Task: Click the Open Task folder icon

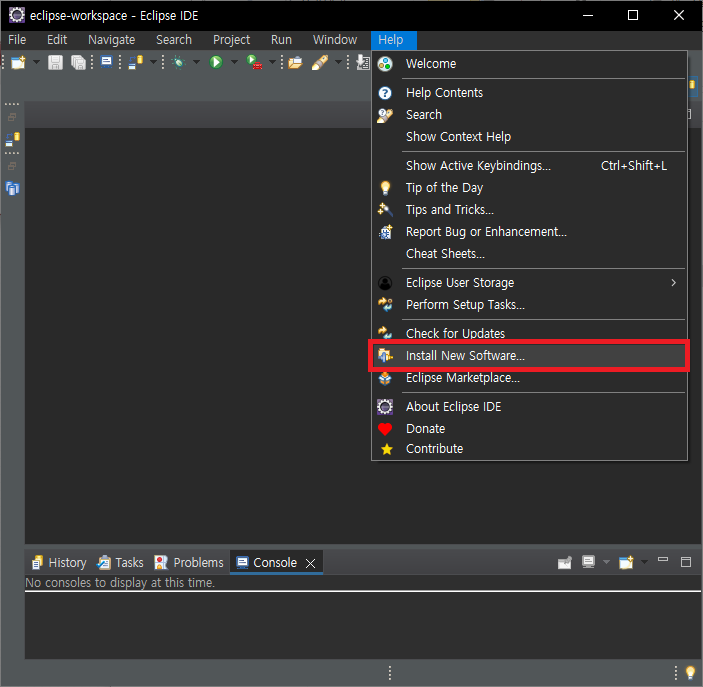Action: [x=295, y=62]
